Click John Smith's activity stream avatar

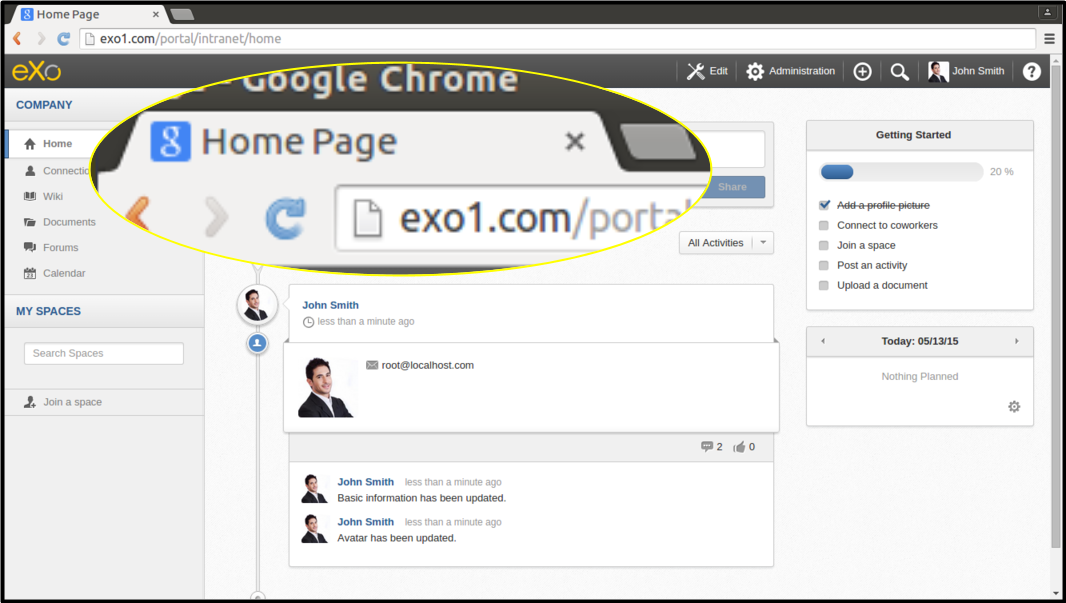(257, 305)
